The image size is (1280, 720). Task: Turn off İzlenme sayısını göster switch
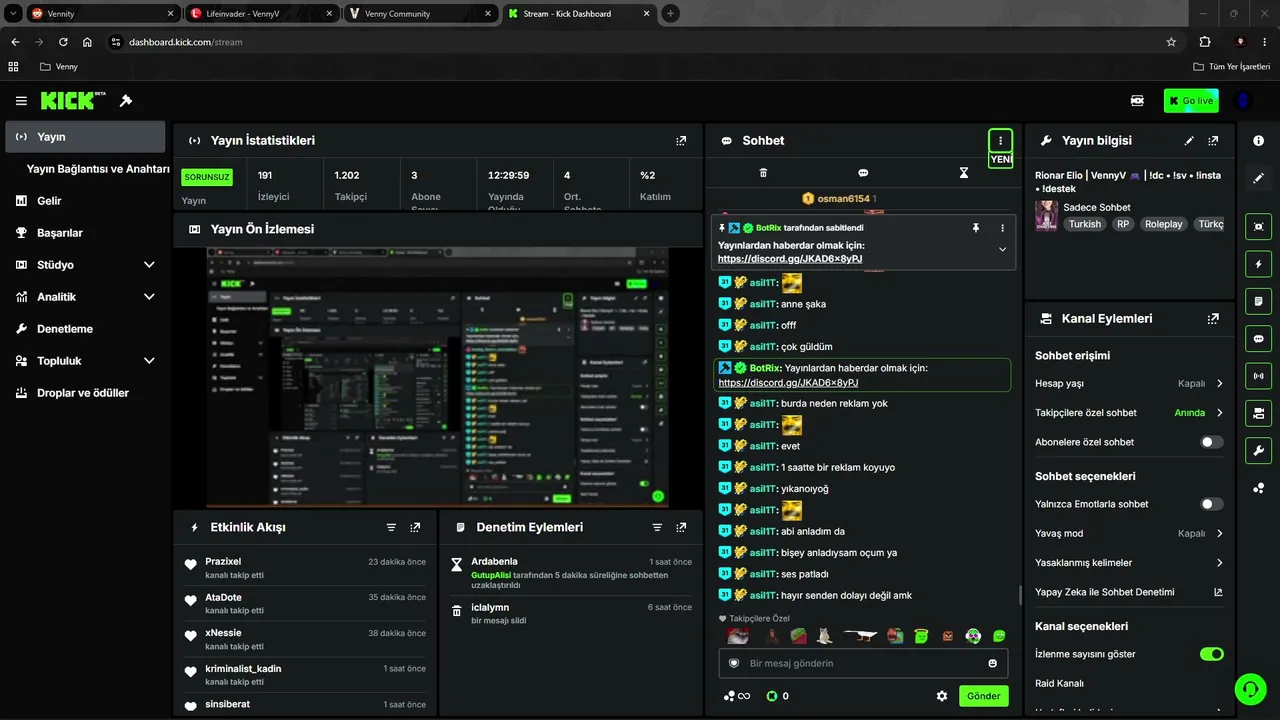click(1212, 654)
